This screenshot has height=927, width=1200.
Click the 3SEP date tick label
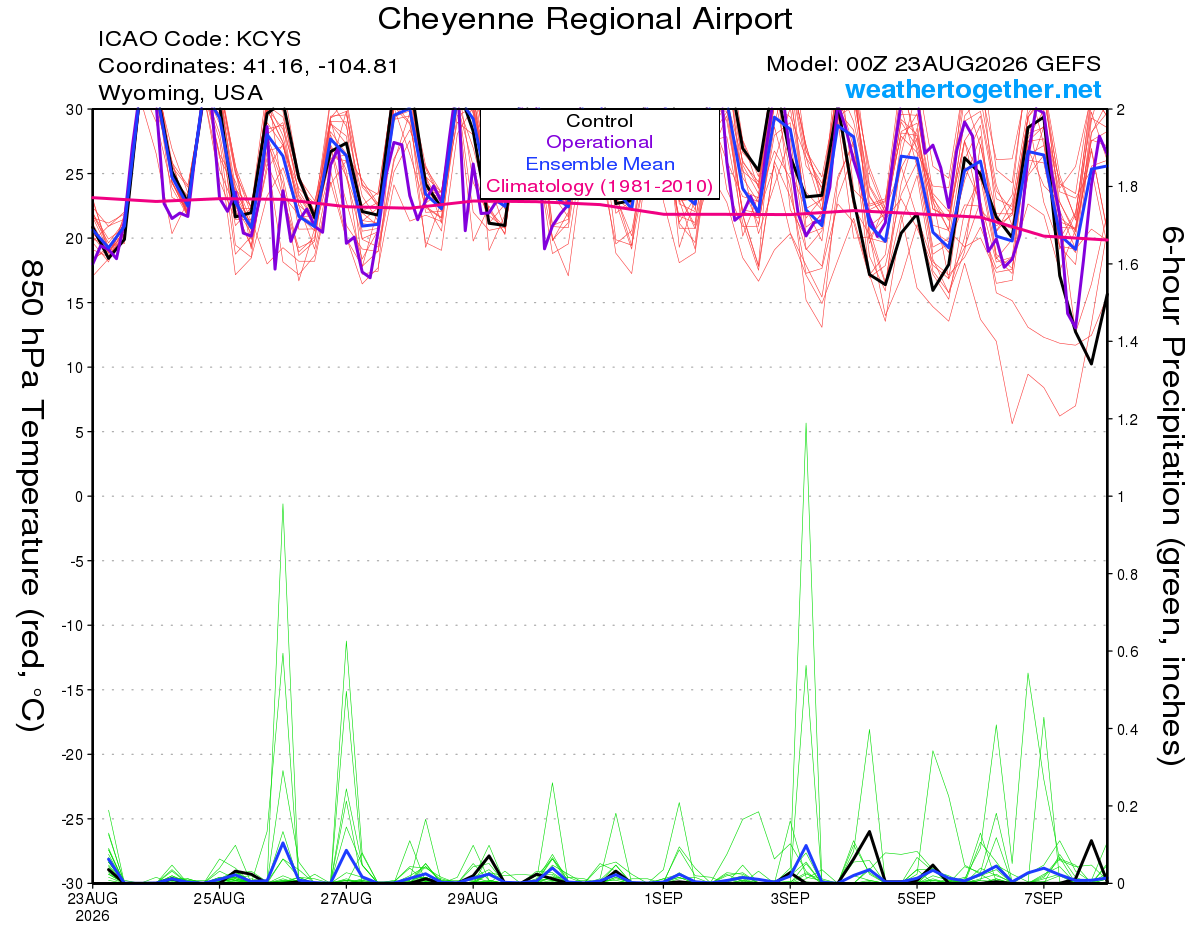[x=789, y=899]
